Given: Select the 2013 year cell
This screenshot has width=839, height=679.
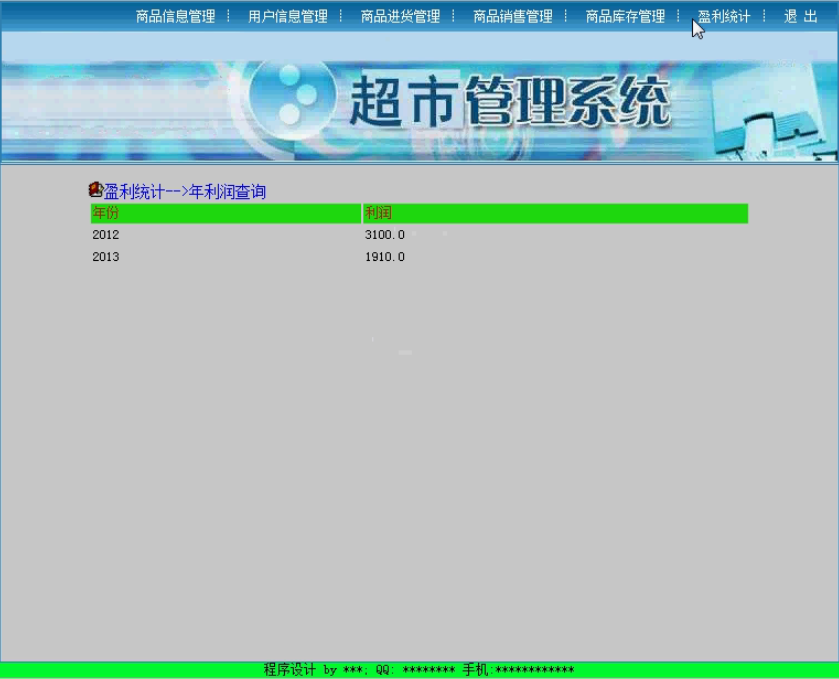Looking at the screenshot, I should coord(105,257).
